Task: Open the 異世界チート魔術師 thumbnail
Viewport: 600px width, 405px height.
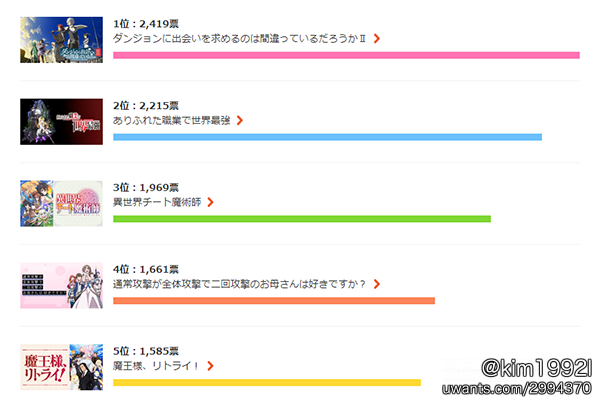Action: click(x=62, y=204)
